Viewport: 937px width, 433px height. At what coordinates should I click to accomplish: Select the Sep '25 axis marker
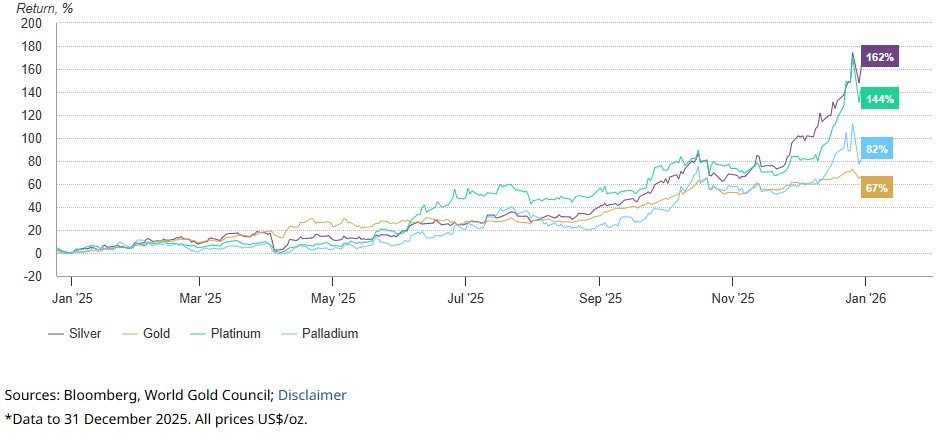pos(599,297)
